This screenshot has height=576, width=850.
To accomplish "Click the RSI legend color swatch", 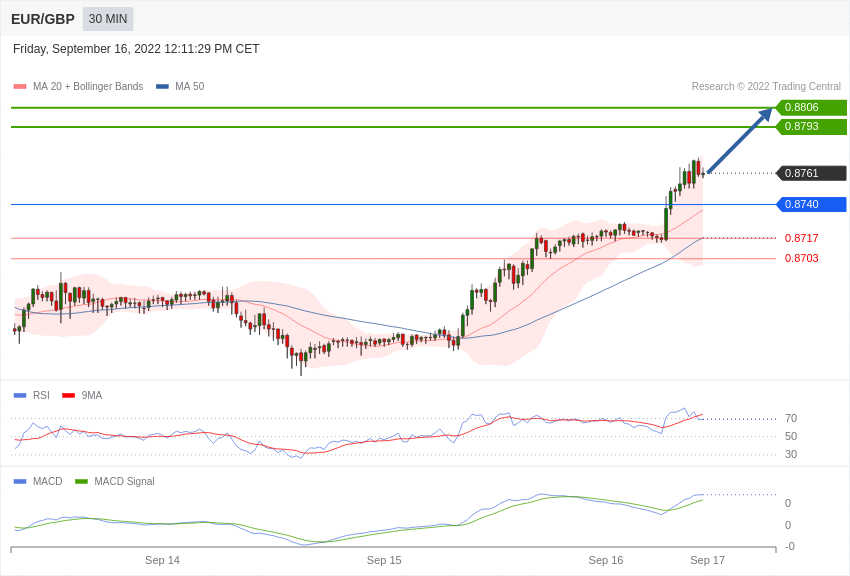I will 20,396.
